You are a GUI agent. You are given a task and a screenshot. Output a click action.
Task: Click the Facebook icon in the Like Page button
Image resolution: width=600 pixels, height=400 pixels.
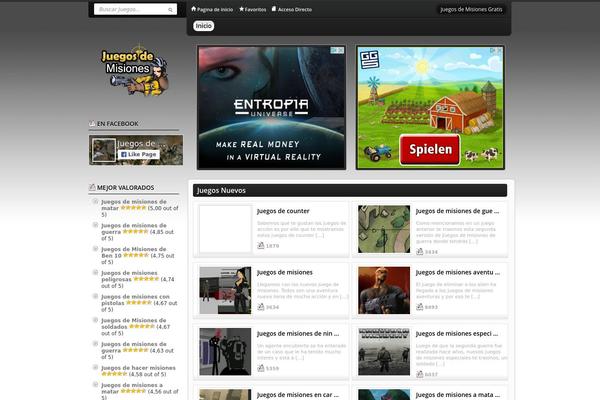[x=124, y=154]
